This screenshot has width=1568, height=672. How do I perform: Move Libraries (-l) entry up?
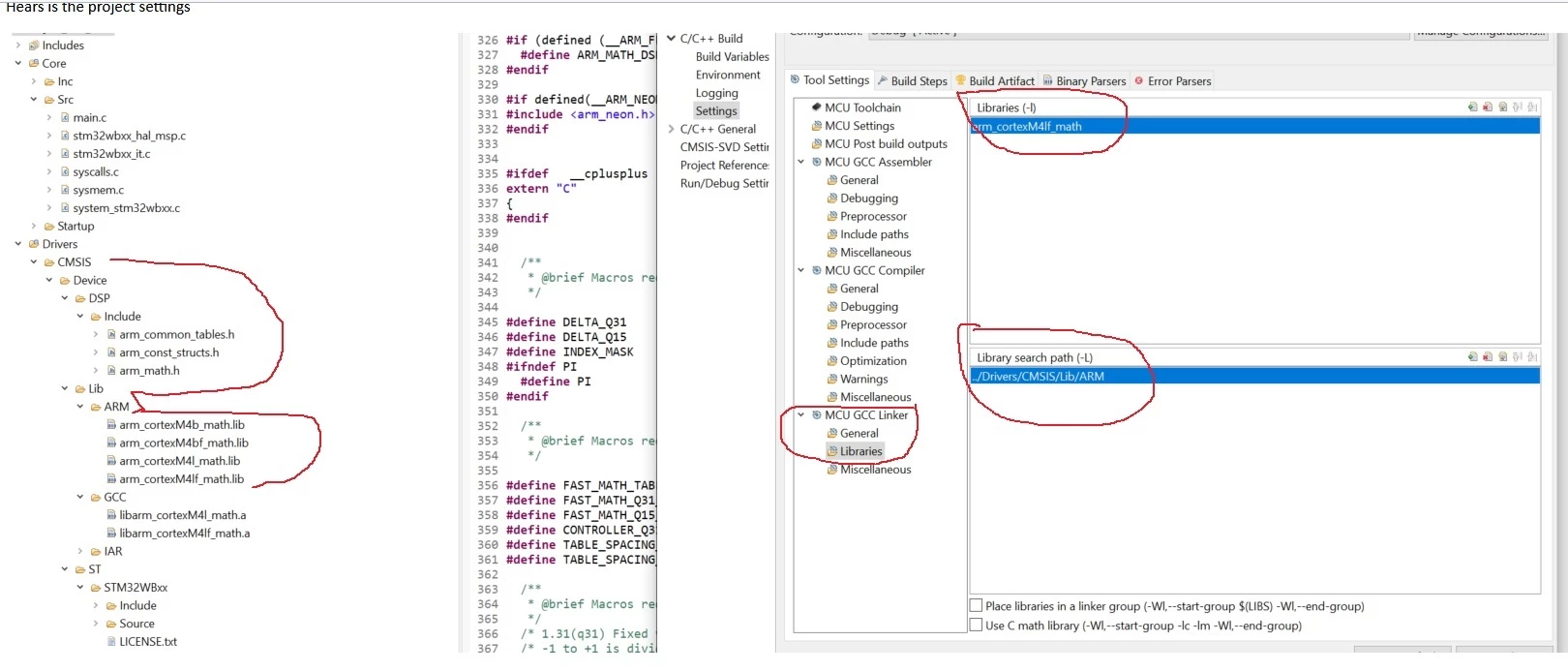[1518, 107]
